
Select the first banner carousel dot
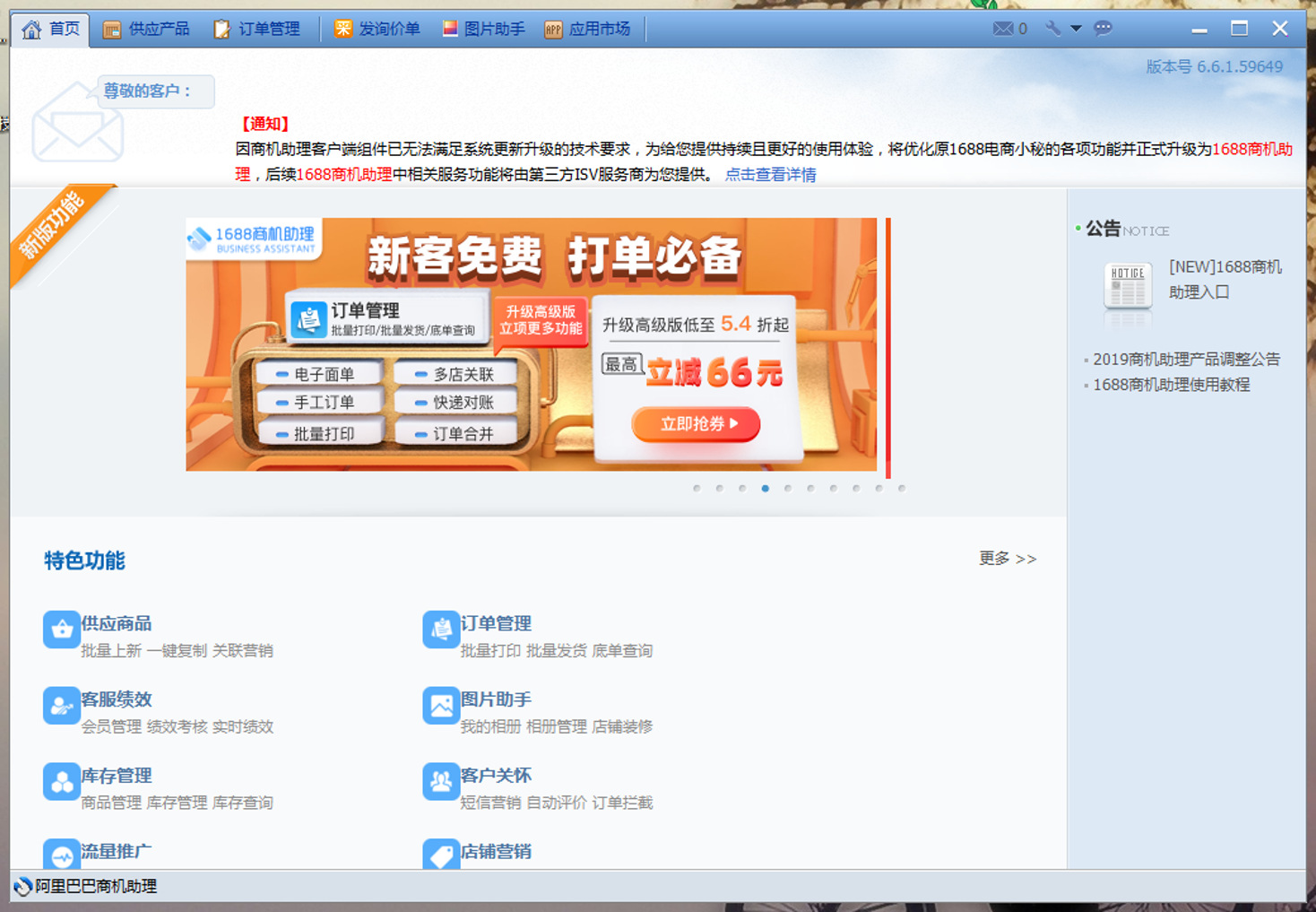[697, 489]
